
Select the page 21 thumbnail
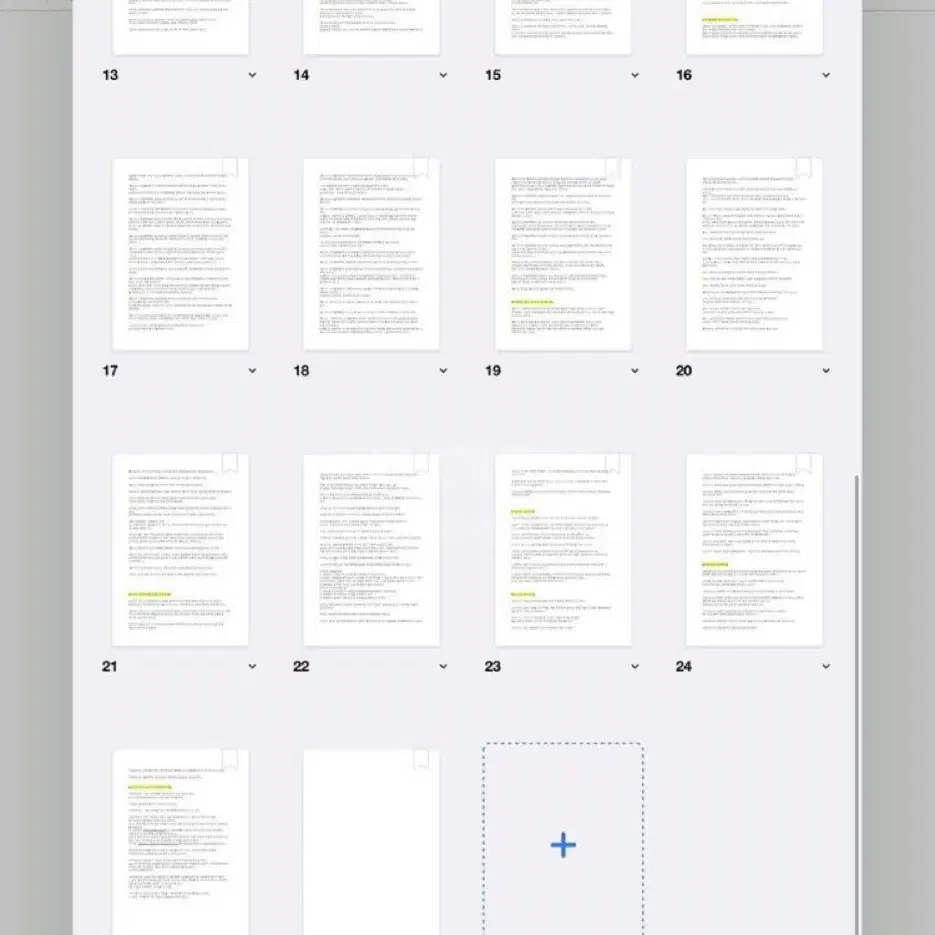point(181,550)
